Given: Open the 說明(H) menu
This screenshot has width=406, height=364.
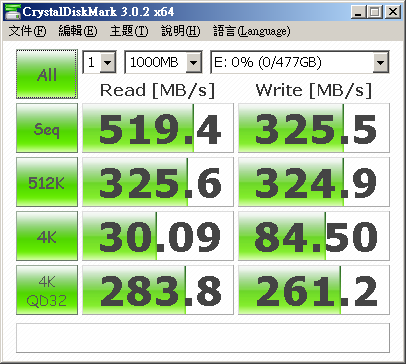Looking at the screenshot, I should pos(181,31).
